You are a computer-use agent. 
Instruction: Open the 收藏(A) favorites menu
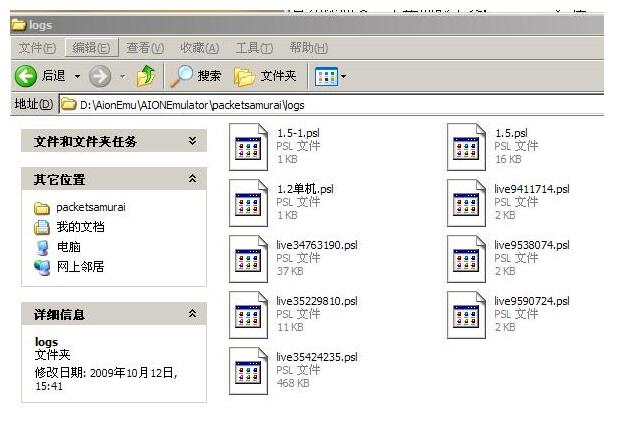(199, 48)
